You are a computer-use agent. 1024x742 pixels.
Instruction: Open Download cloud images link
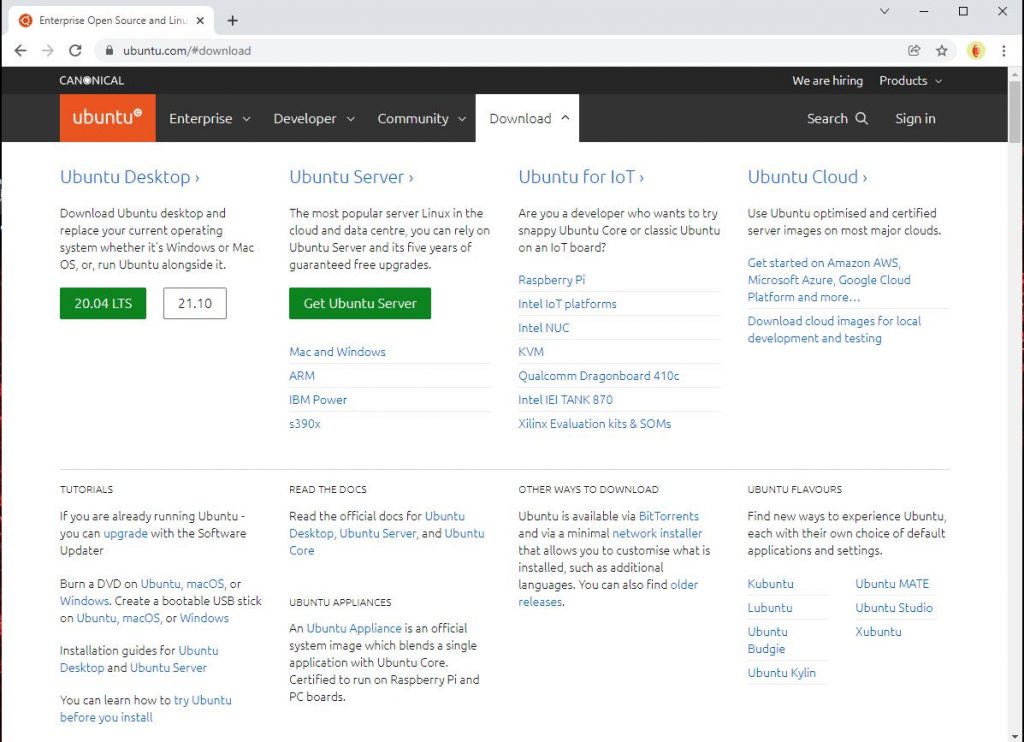[834, 329]
